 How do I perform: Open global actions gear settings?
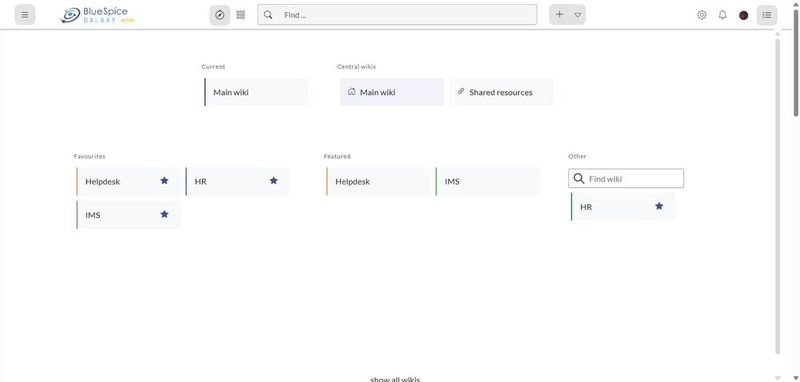pos(702,15)
